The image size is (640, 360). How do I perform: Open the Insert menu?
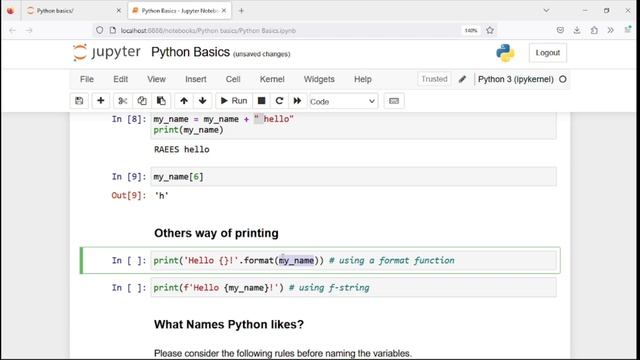[x=196, y=79]
